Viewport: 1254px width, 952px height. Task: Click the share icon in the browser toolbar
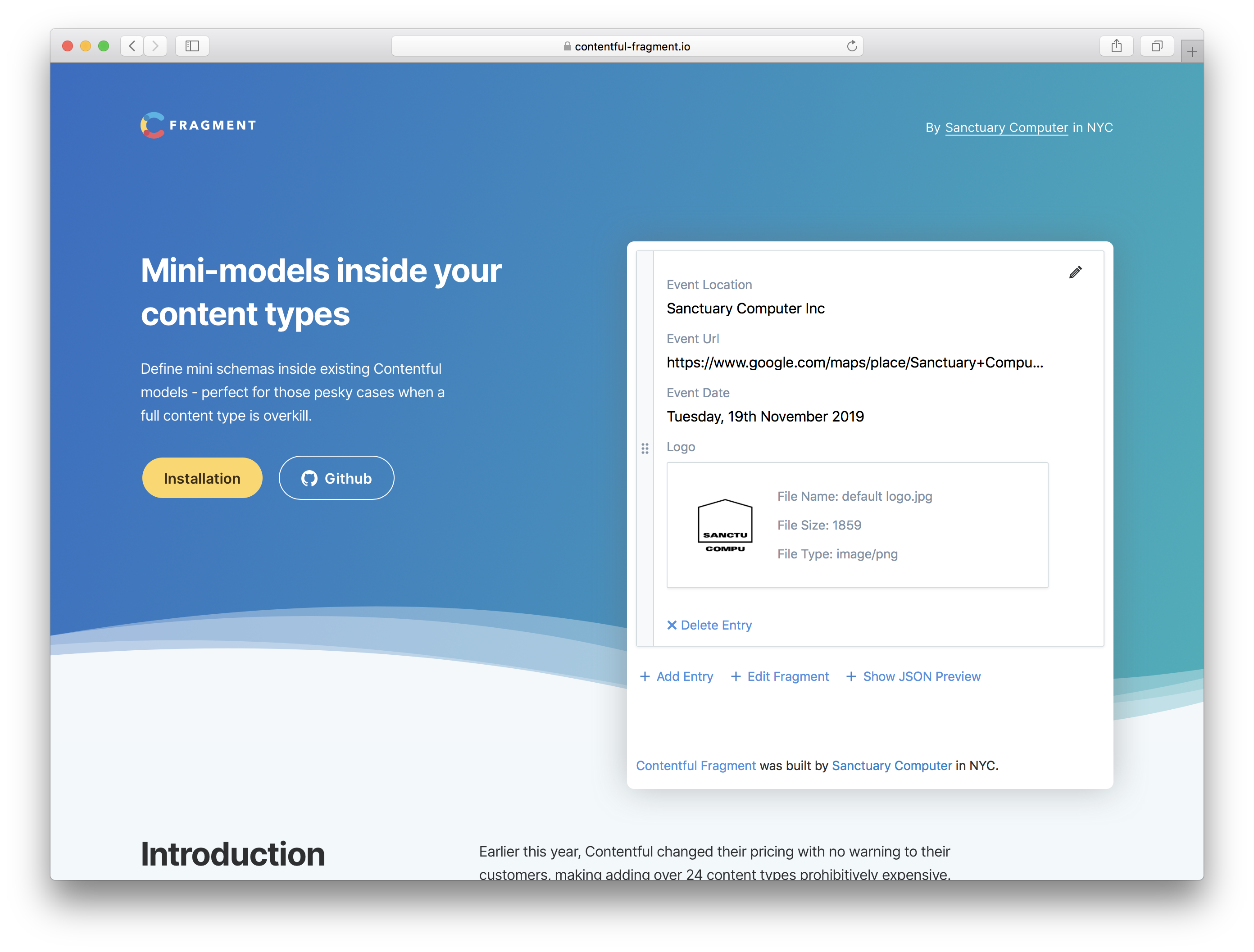click(x=1116, y=46)
